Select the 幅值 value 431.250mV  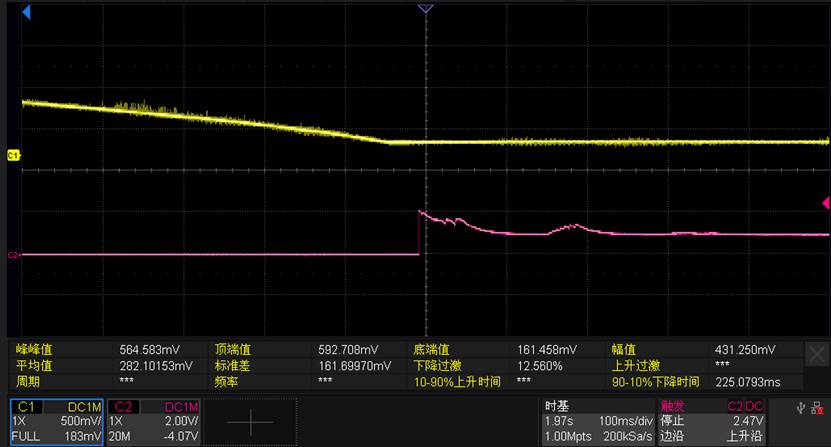tap(745, 350)
